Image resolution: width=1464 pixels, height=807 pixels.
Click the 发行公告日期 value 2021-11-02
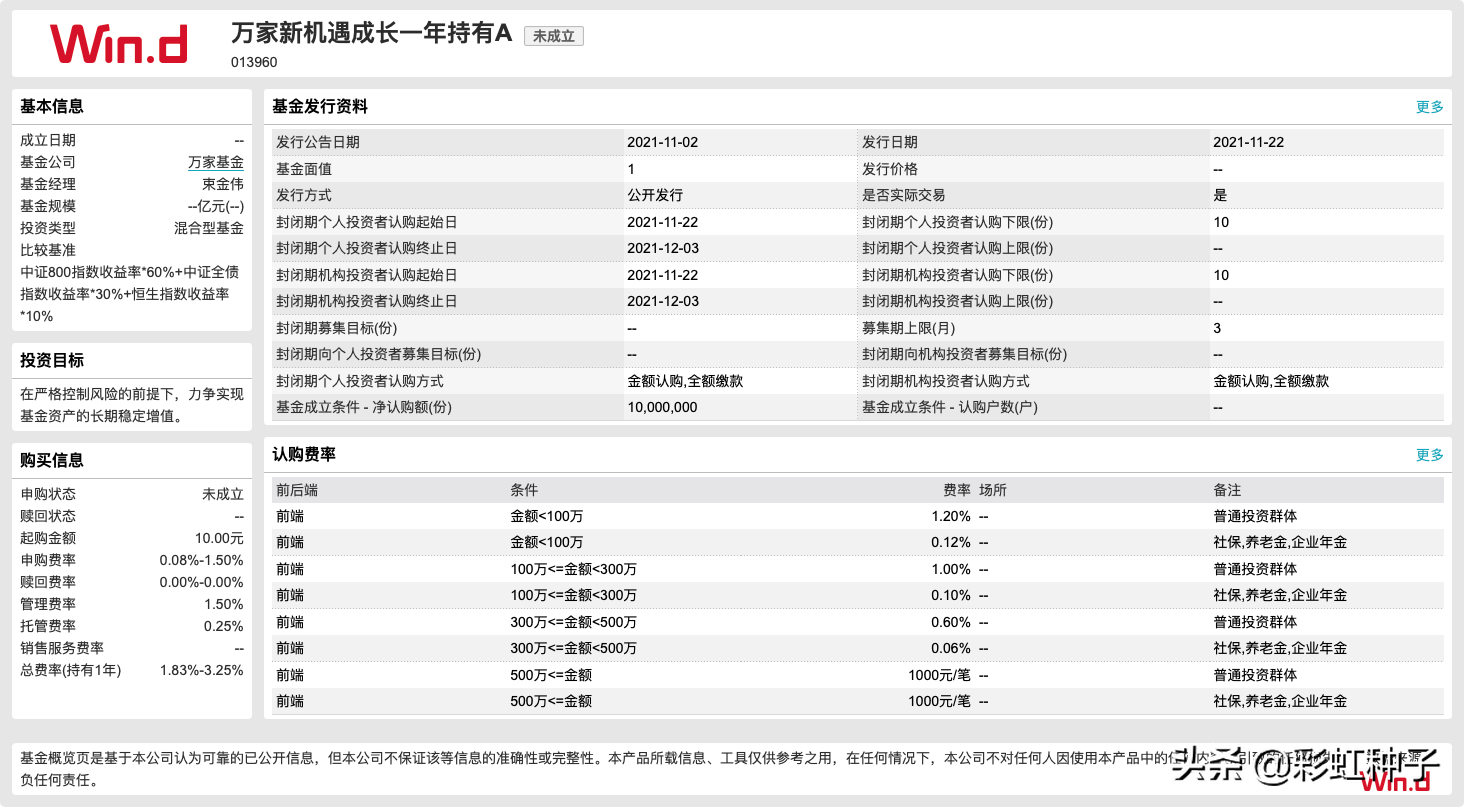click(x=662, y=142)
